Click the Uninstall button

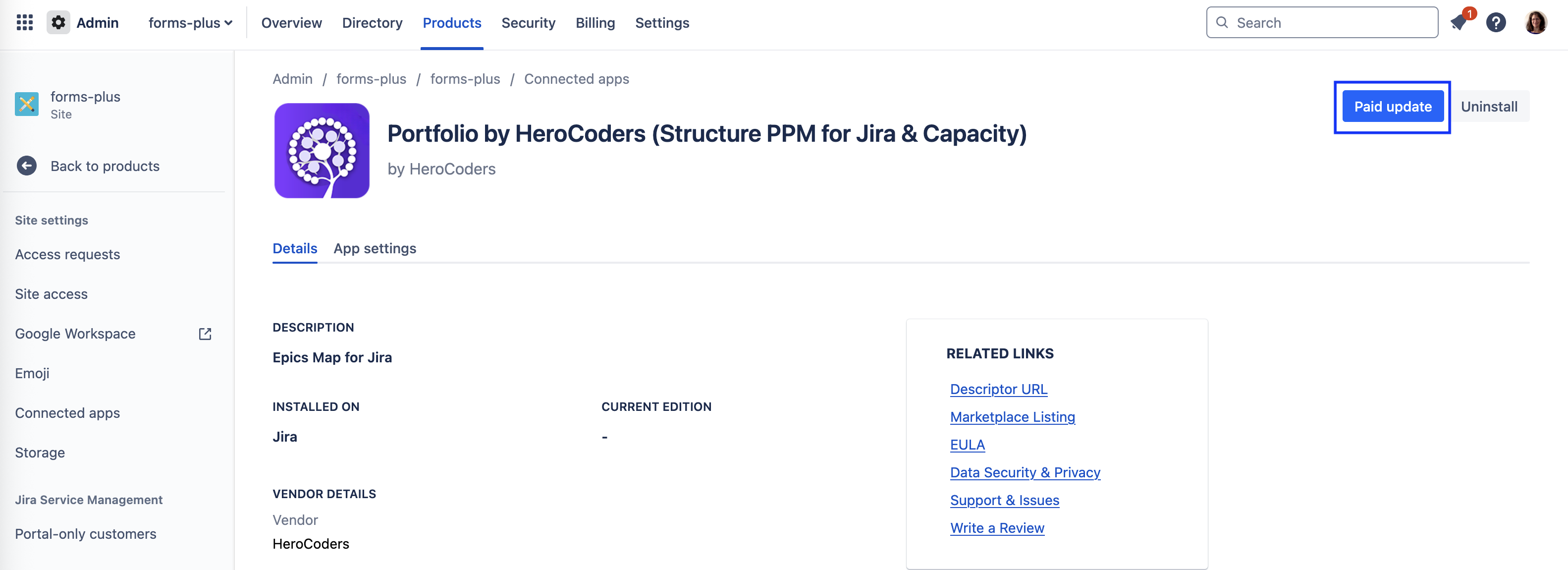(x=1488, y=107)
